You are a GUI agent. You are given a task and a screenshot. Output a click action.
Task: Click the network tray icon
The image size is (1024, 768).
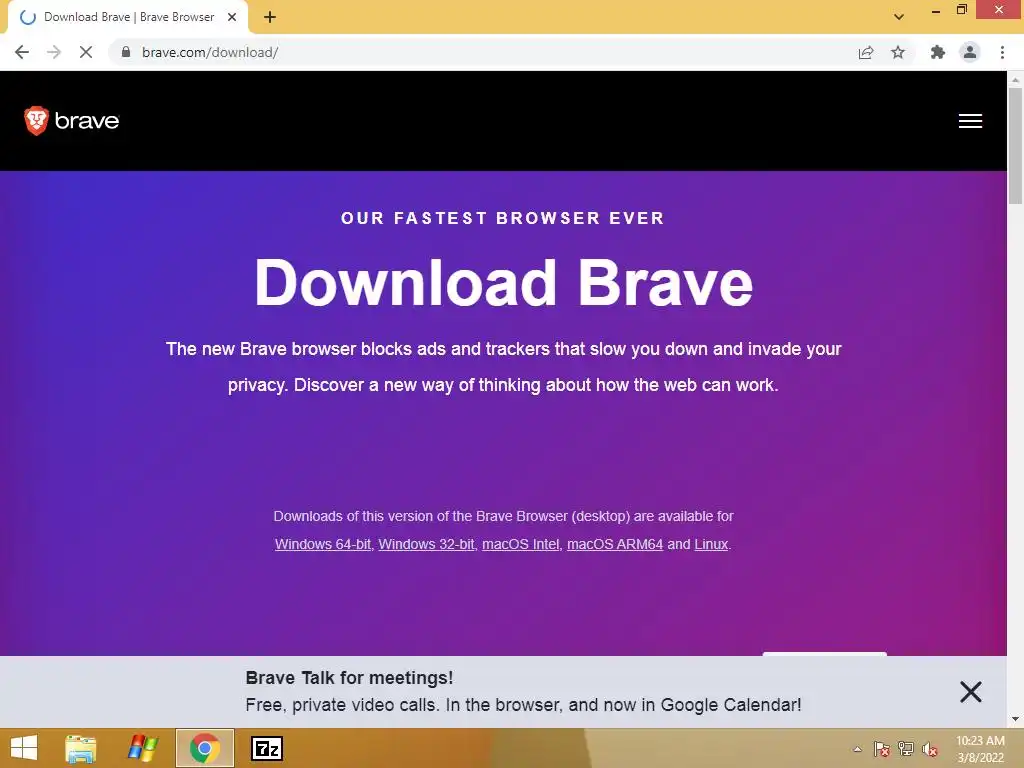tap(906, 749)
